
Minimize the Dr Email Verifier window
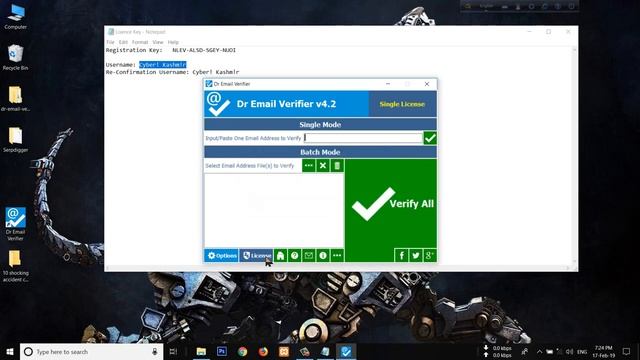[388, 84]
